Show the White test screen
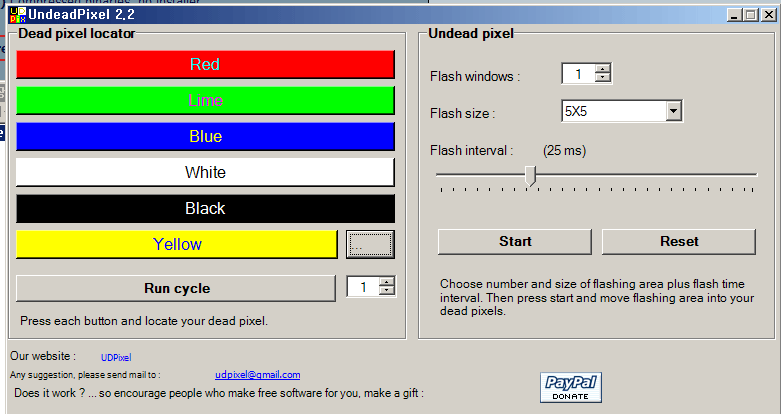 [205, 172]
